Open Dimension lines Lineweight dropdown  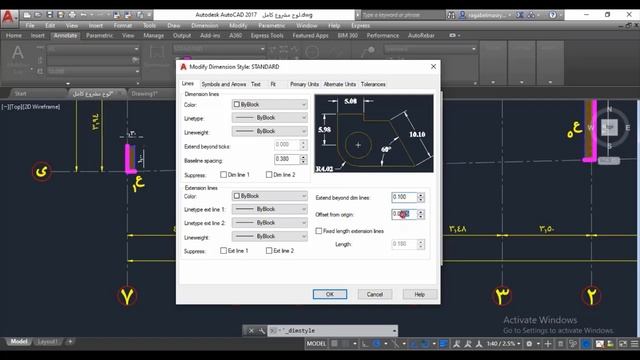[x=269, y=131]
